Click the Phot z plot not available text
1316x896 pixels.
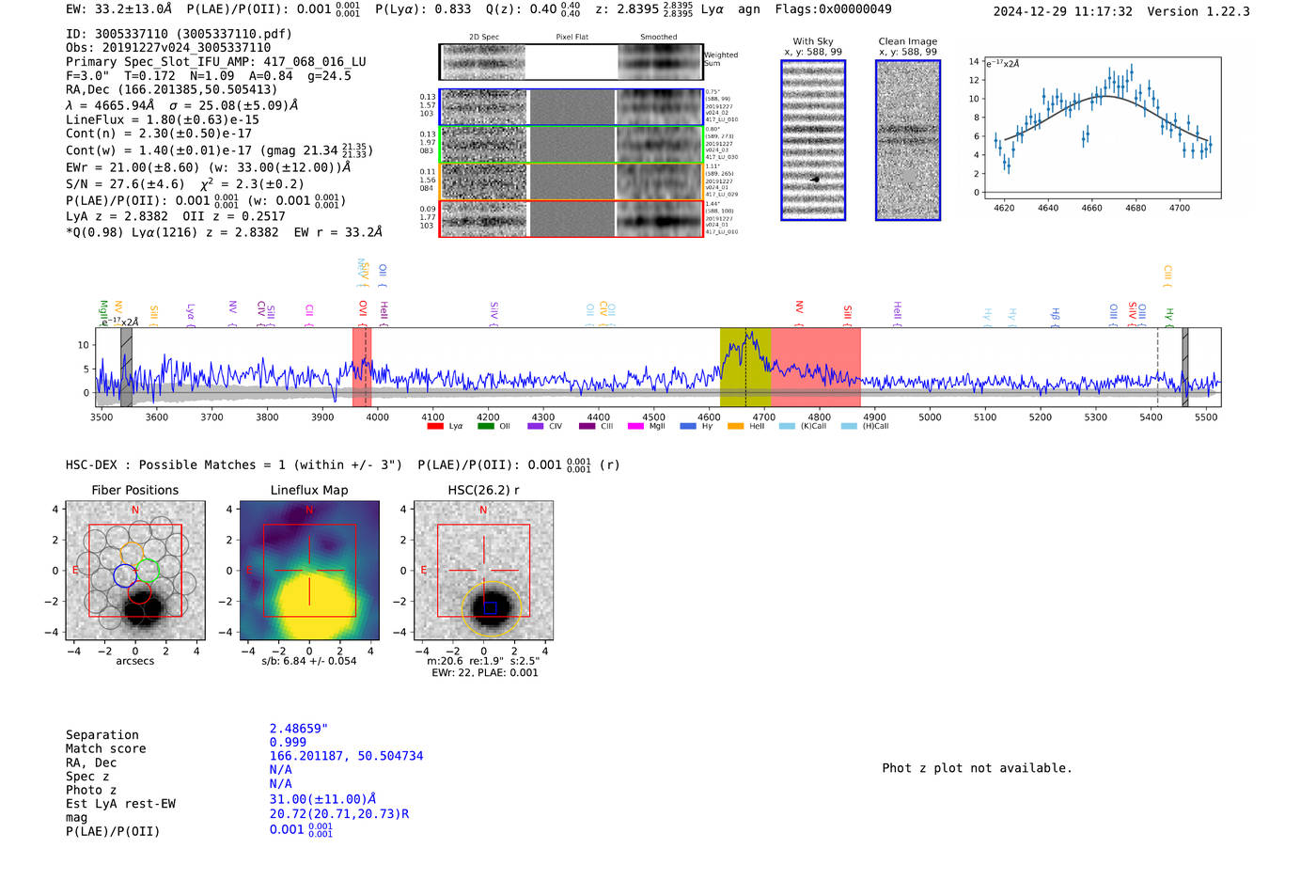pos(978,768)
